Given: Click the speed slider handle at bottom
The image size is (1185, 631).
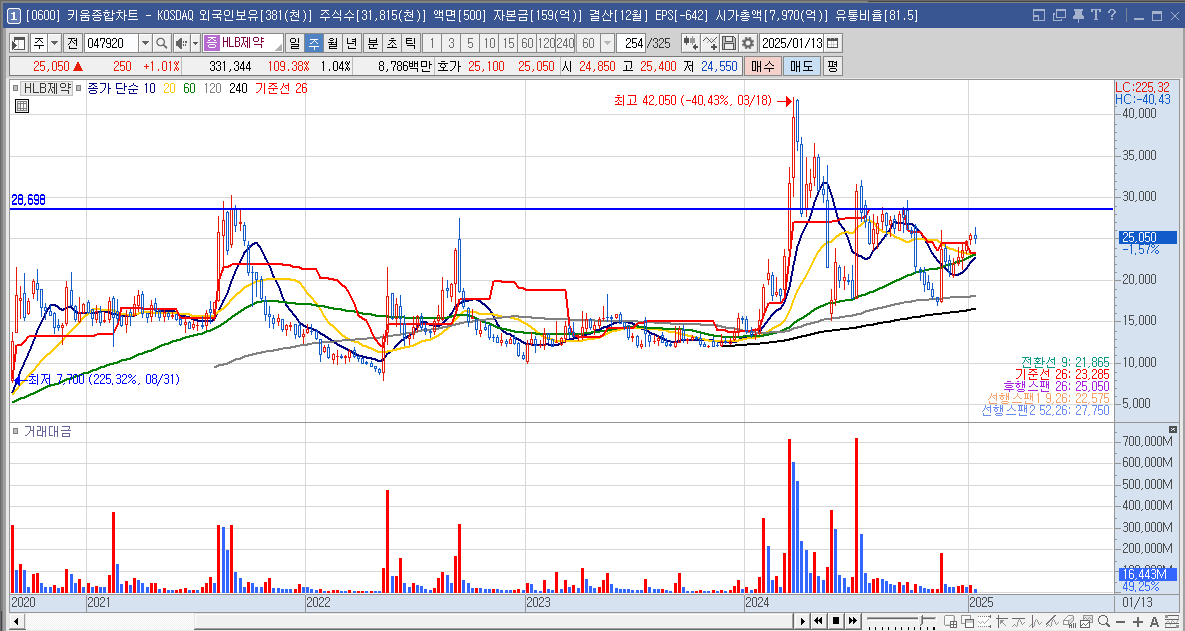Looking at the screenshot, I should coord(921,620).
